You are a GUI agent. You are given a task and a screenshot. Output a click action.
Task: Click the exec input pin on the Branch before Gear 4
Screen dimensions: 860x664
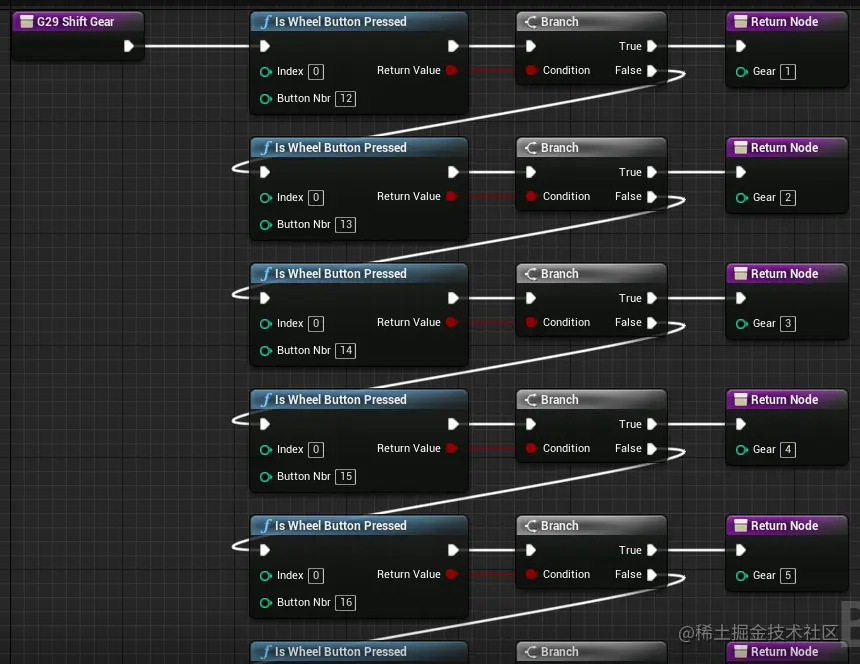531,424
